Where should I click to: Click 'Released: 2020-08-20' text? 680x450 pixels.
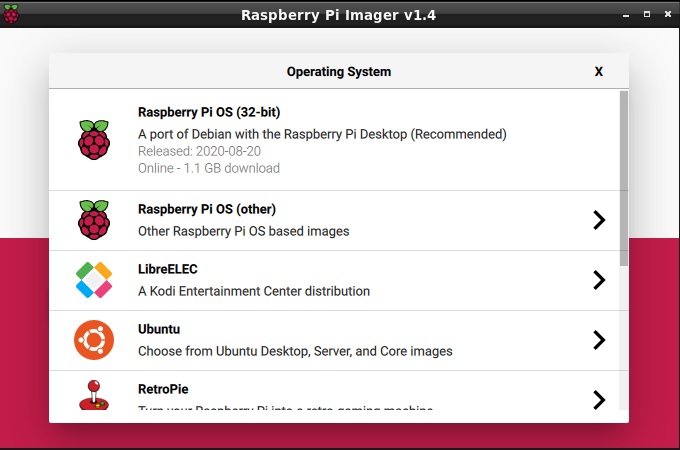tap(199, 151)
